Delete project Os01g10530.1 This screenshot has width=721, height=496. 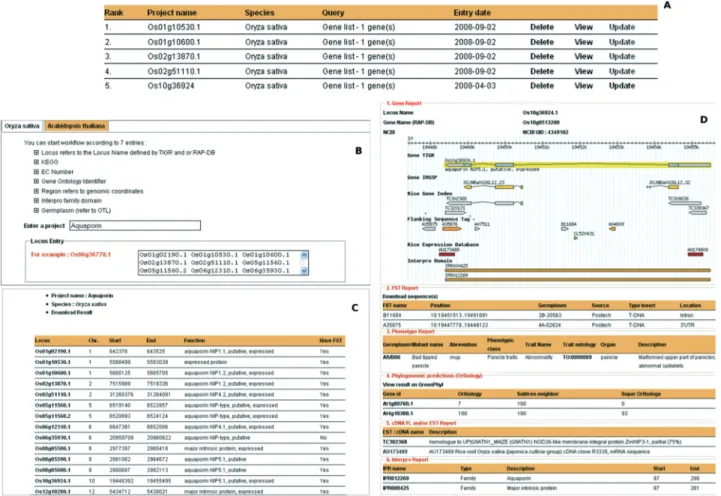pyautogui.click(x=542, y=27)
